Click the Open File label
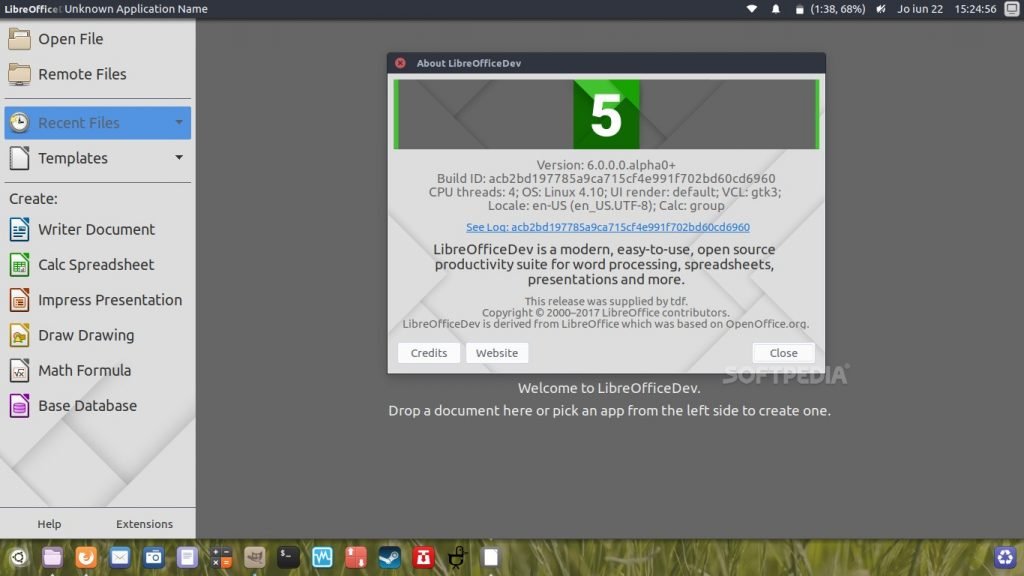 [71, 39]
